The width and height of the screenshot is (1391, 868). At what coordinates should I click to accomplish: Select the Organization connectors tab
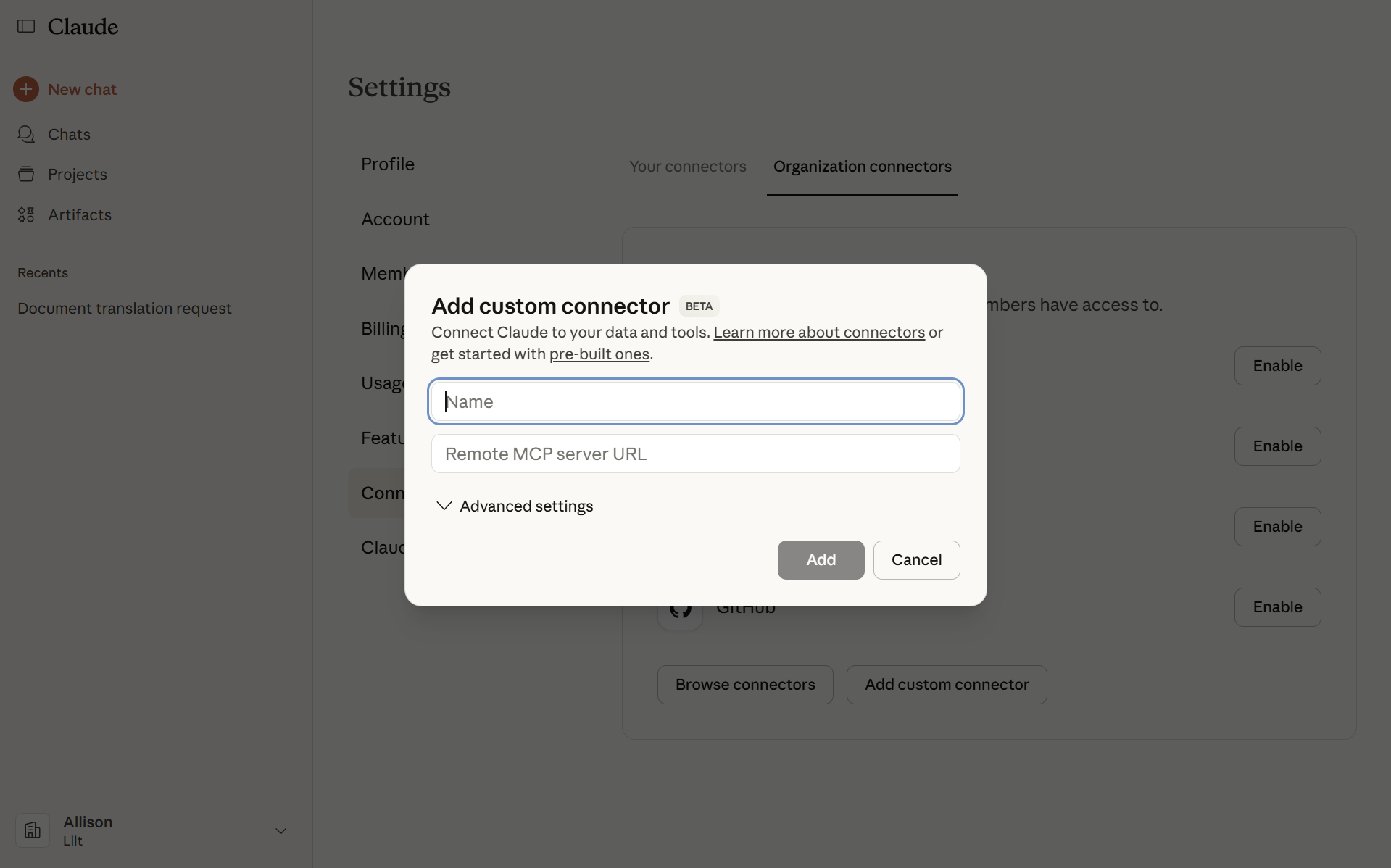(862, 167)
